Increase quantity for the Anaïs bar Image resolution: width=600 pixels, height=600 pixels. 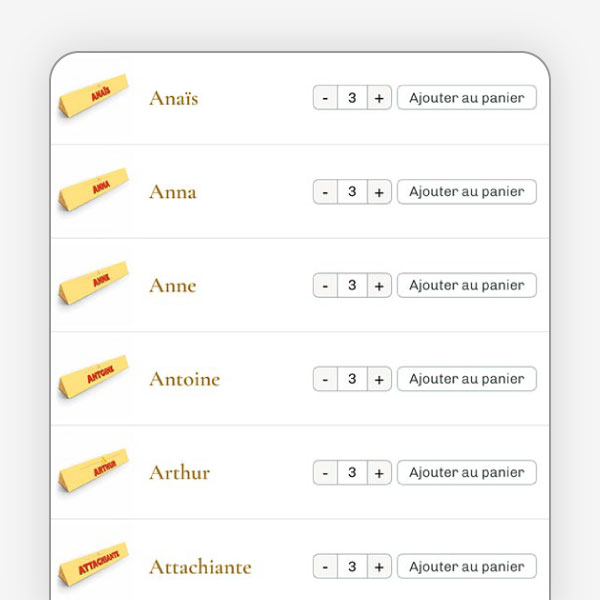pos(379,98)
